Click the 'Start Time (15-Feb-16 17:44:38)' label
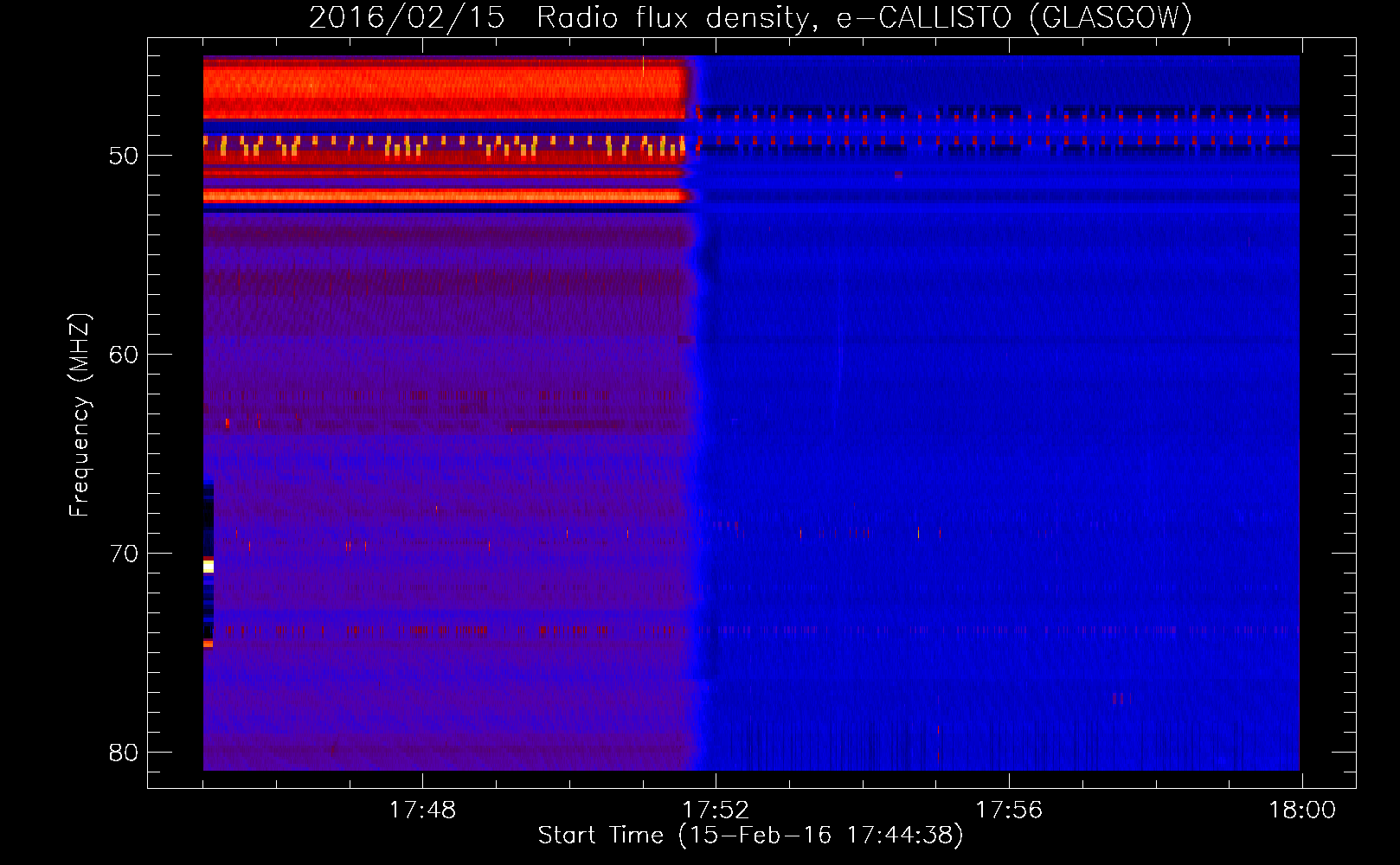 tap(750, 836)
